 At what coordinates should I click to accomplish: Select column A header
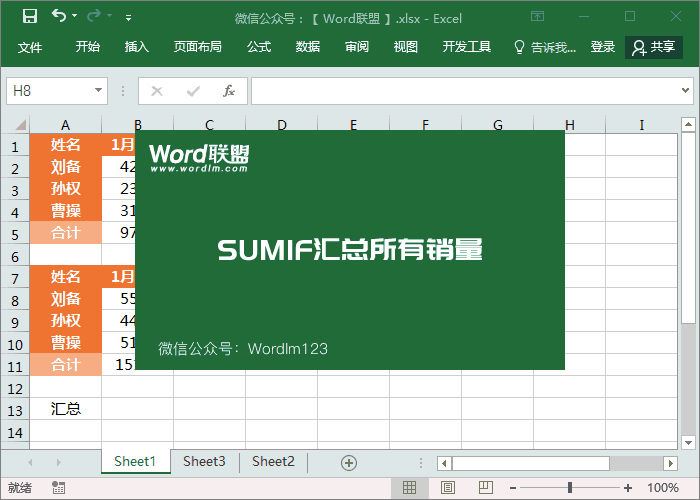[x=66, y=125]
